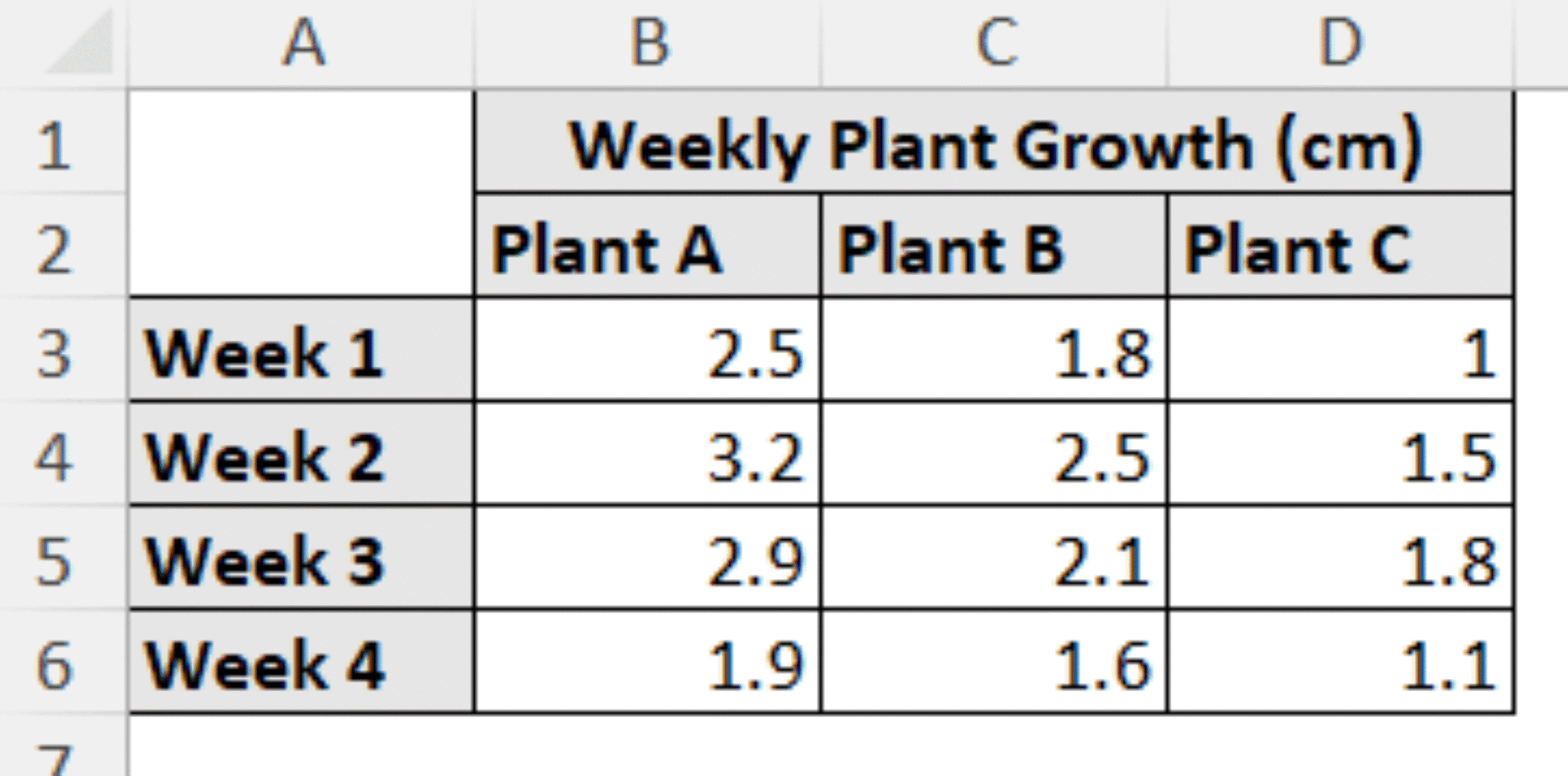Screen dimensions: 1568x776
Task: Select column D header
Action: pos(1341,44)
